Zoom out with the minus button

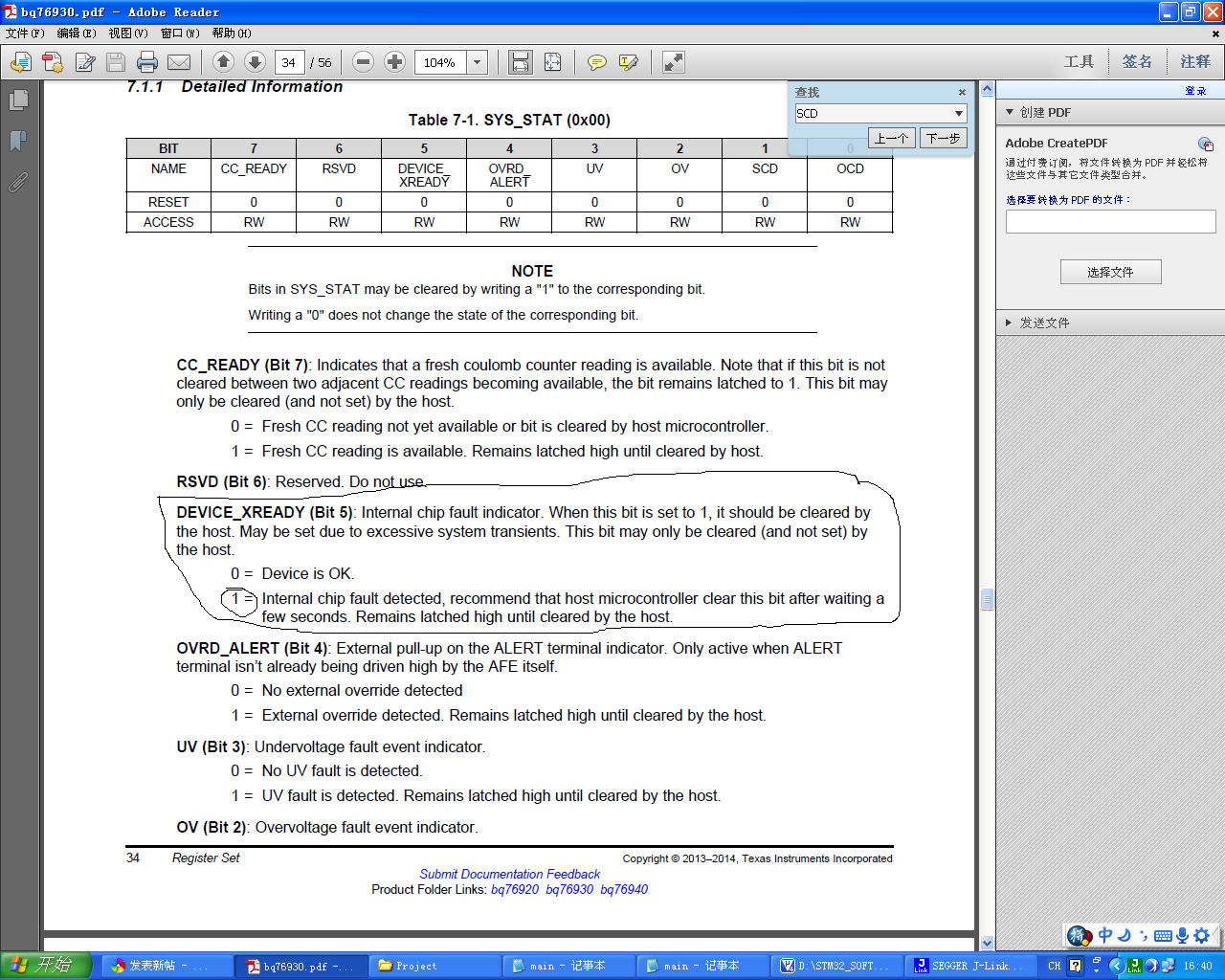[x=363, y=62]
